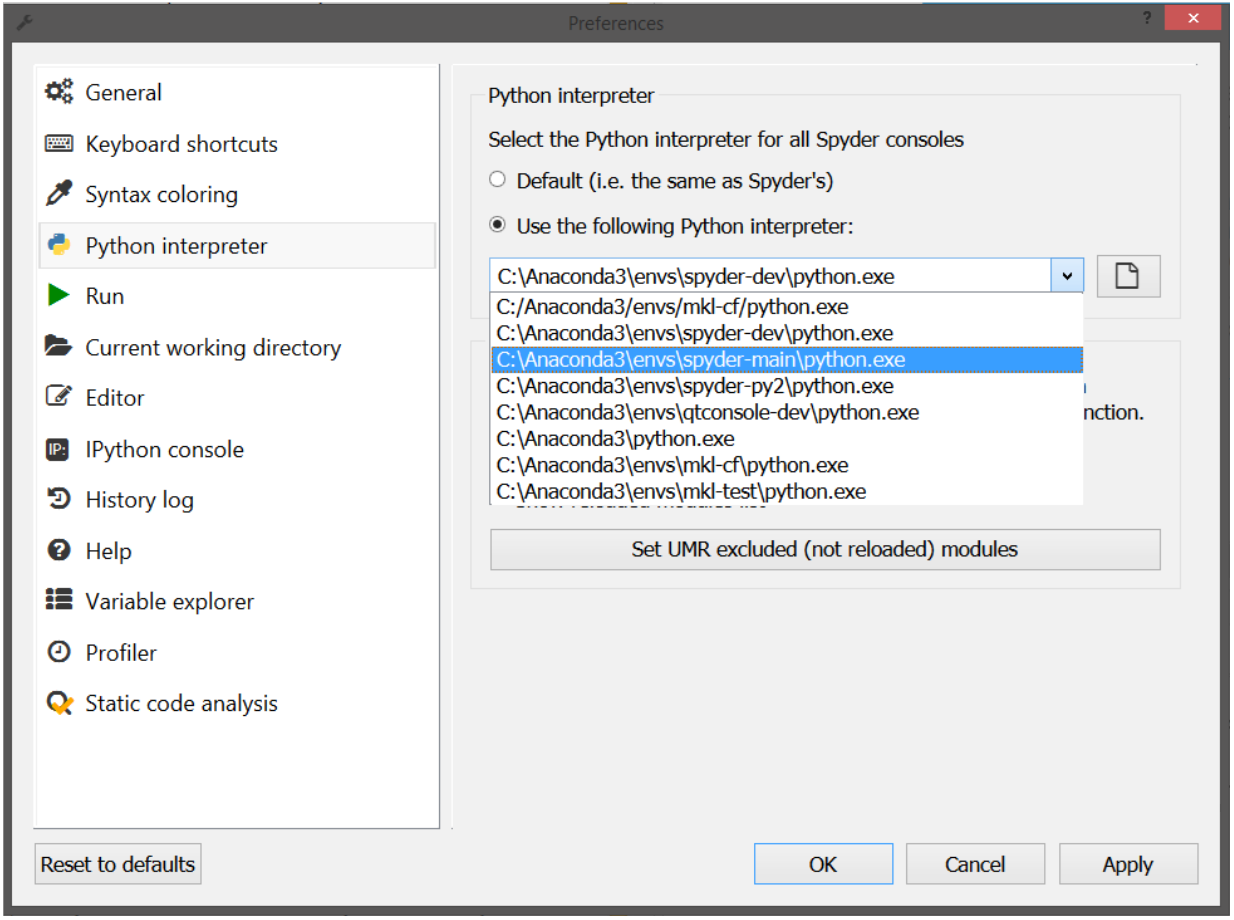
Task: Browse for interpreter using file icon button
Action: [x=1128, y=276]
